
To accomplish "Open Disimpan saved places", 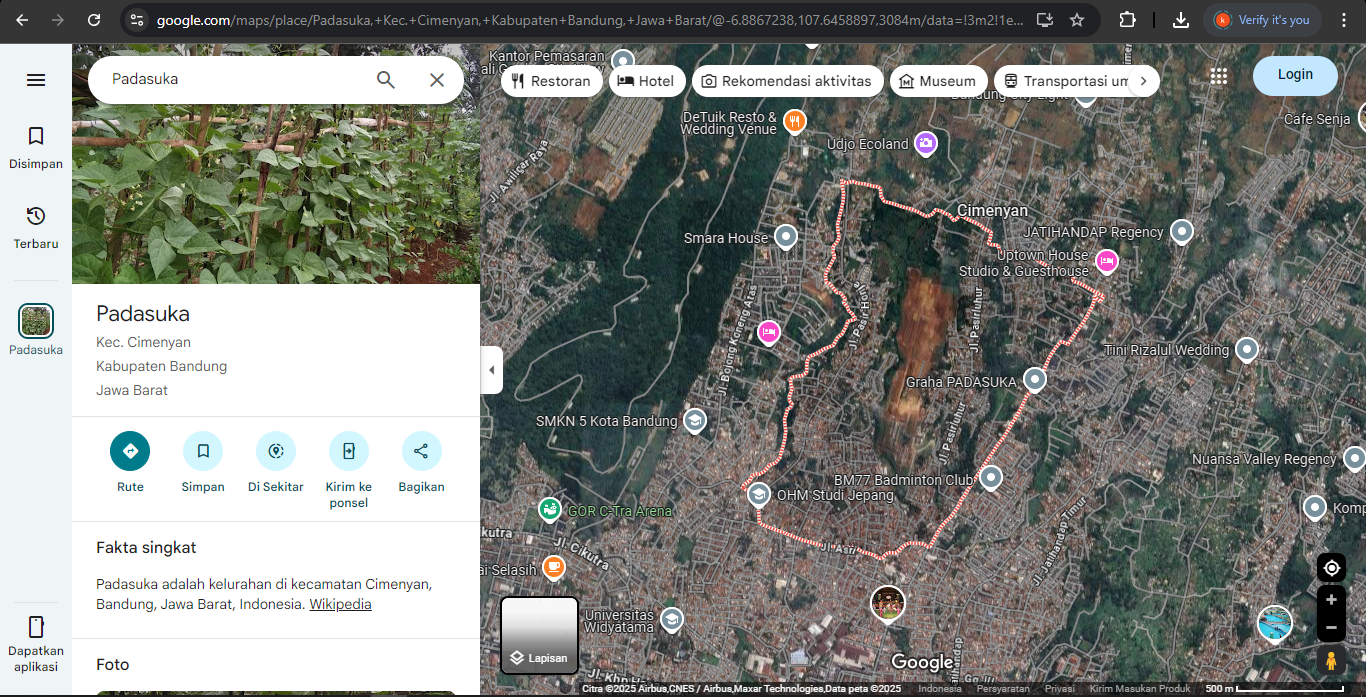I will point(36,147).
